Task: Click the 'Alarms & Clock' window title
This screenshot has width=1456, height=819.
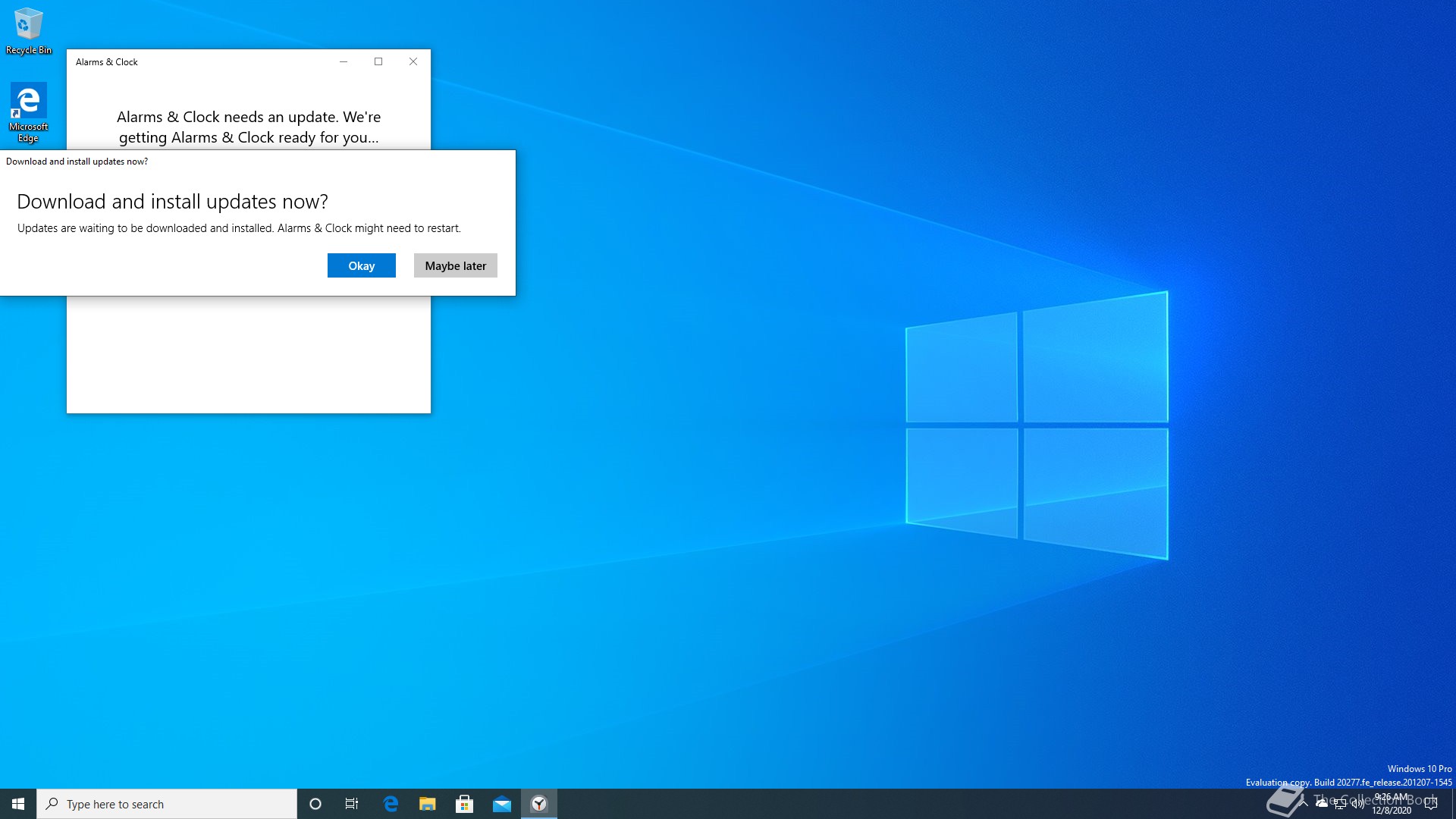Action: point(107,62)
